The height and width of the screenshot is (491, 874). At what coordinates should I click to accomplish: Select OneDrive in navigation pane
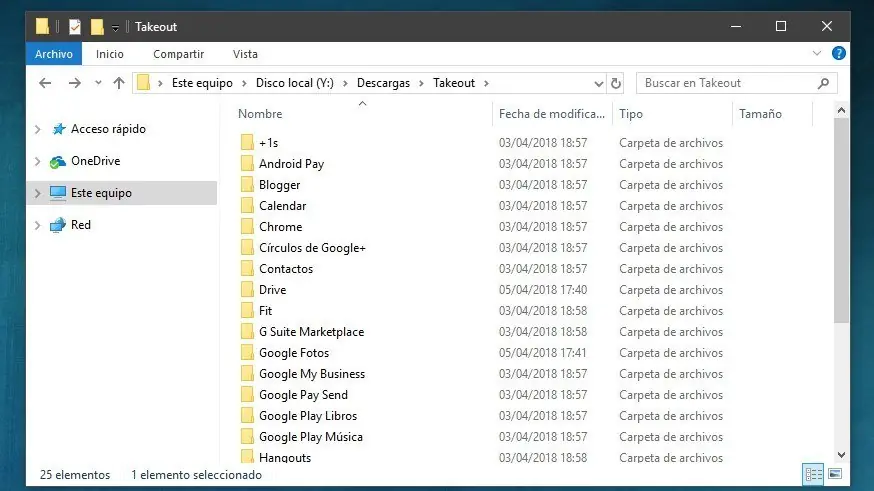pyautogui.click(x=95, y=161)
